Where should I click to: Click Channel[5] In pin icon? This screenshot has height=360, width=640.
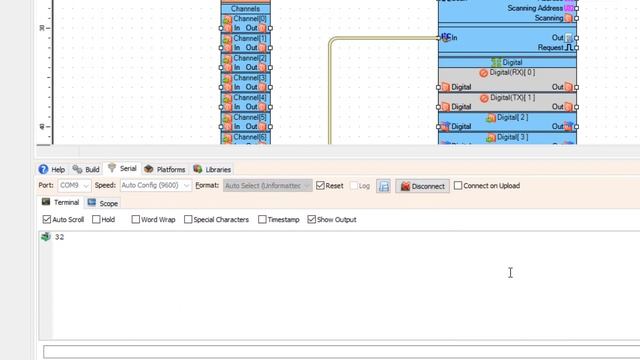228,127
